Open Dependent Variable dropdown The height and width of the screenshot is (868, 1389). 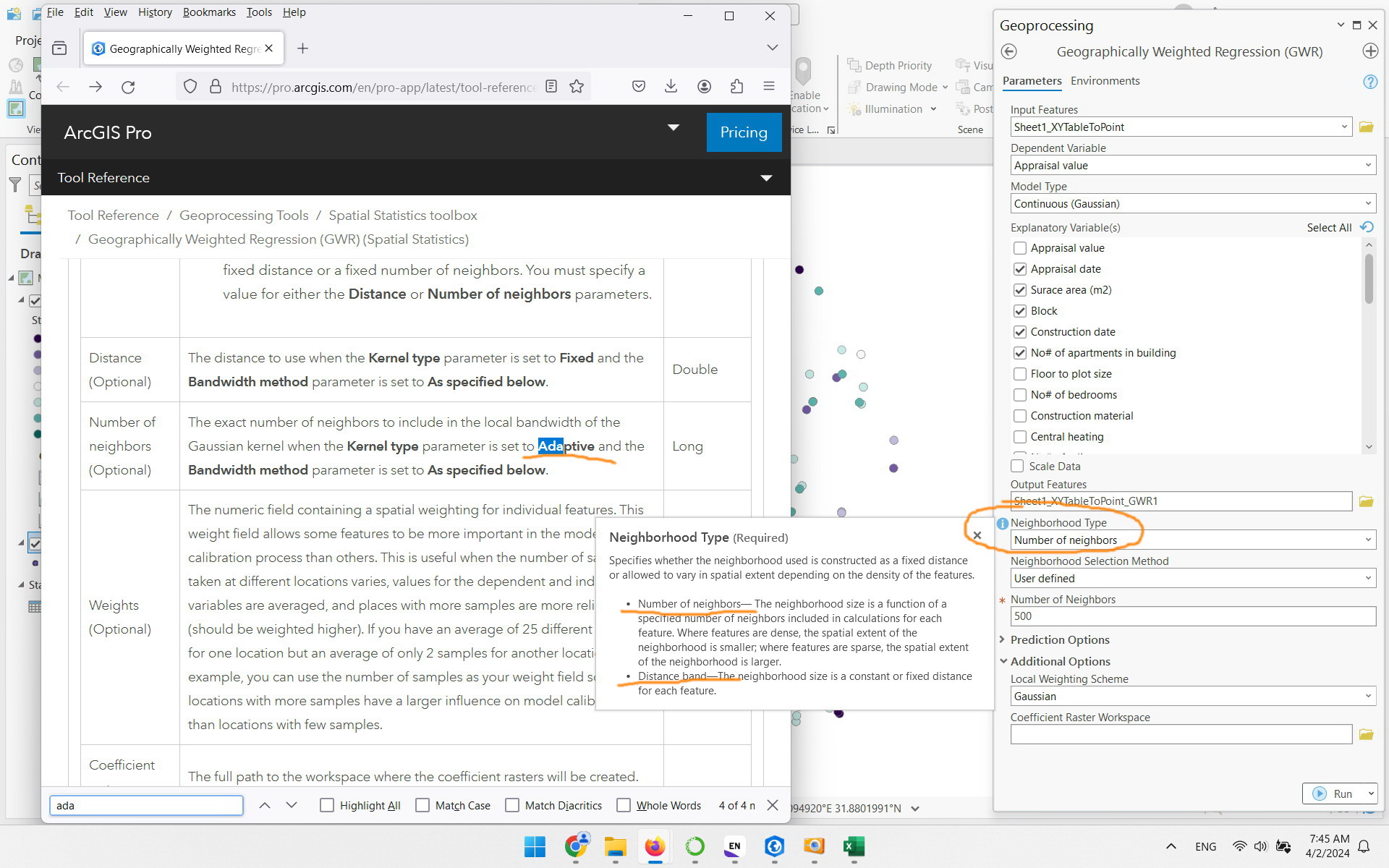pos(1367,166)
